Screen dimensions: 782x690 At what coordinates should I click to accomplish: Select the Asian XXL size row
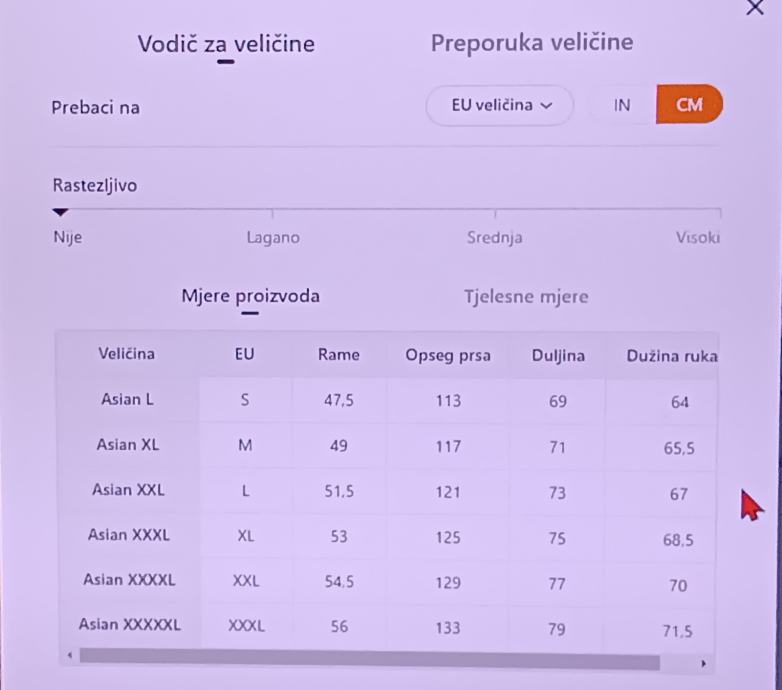pos(127,490)
